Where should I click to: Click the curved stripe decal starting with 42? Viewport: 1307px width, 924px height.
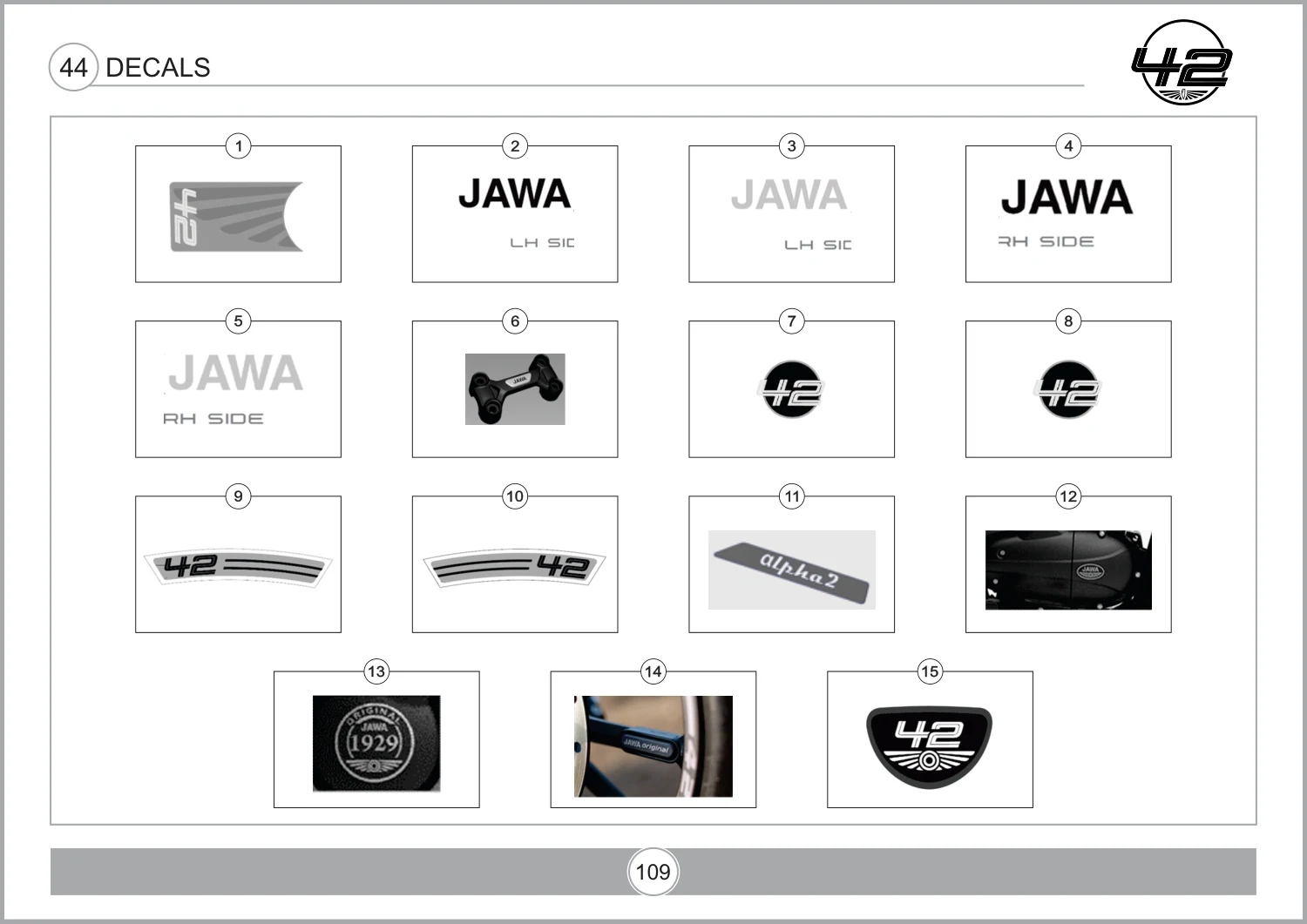[238, 567]
